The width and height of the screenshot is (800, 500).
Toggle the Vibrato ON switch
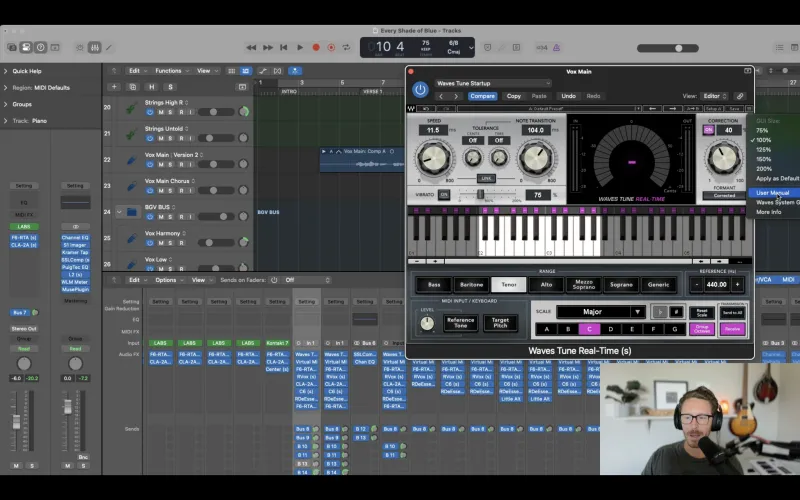coord(445,195)
